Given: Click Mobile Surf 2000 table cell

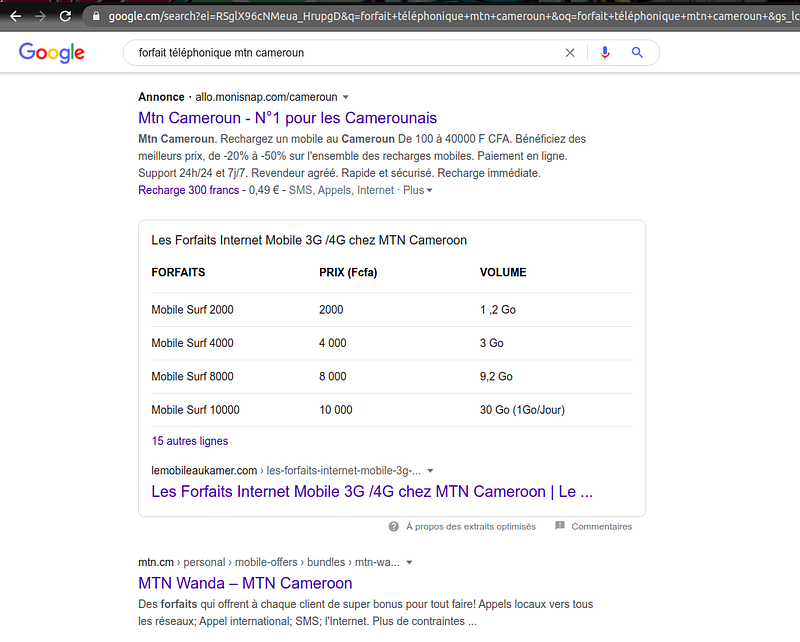Looking at the screenshot, I should 192,310.
